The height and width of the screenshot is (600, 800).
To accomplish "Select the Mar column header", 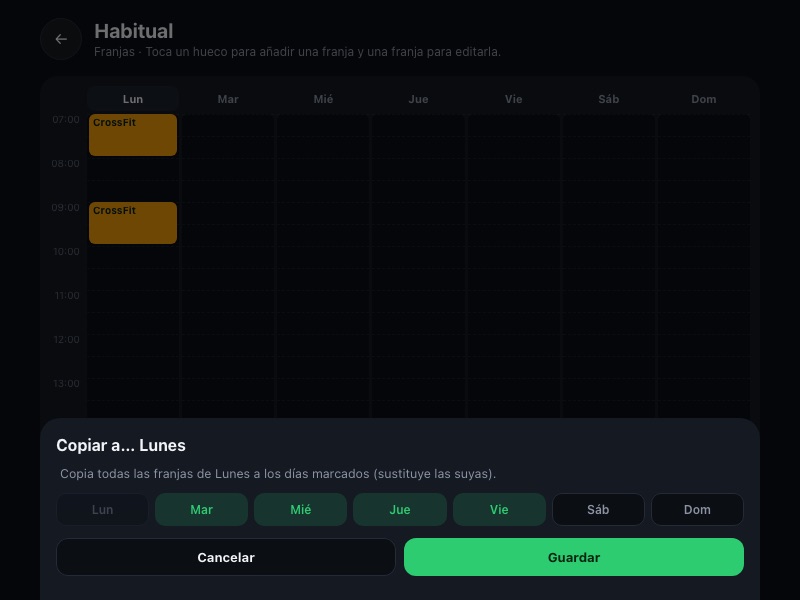I will 228,99.
